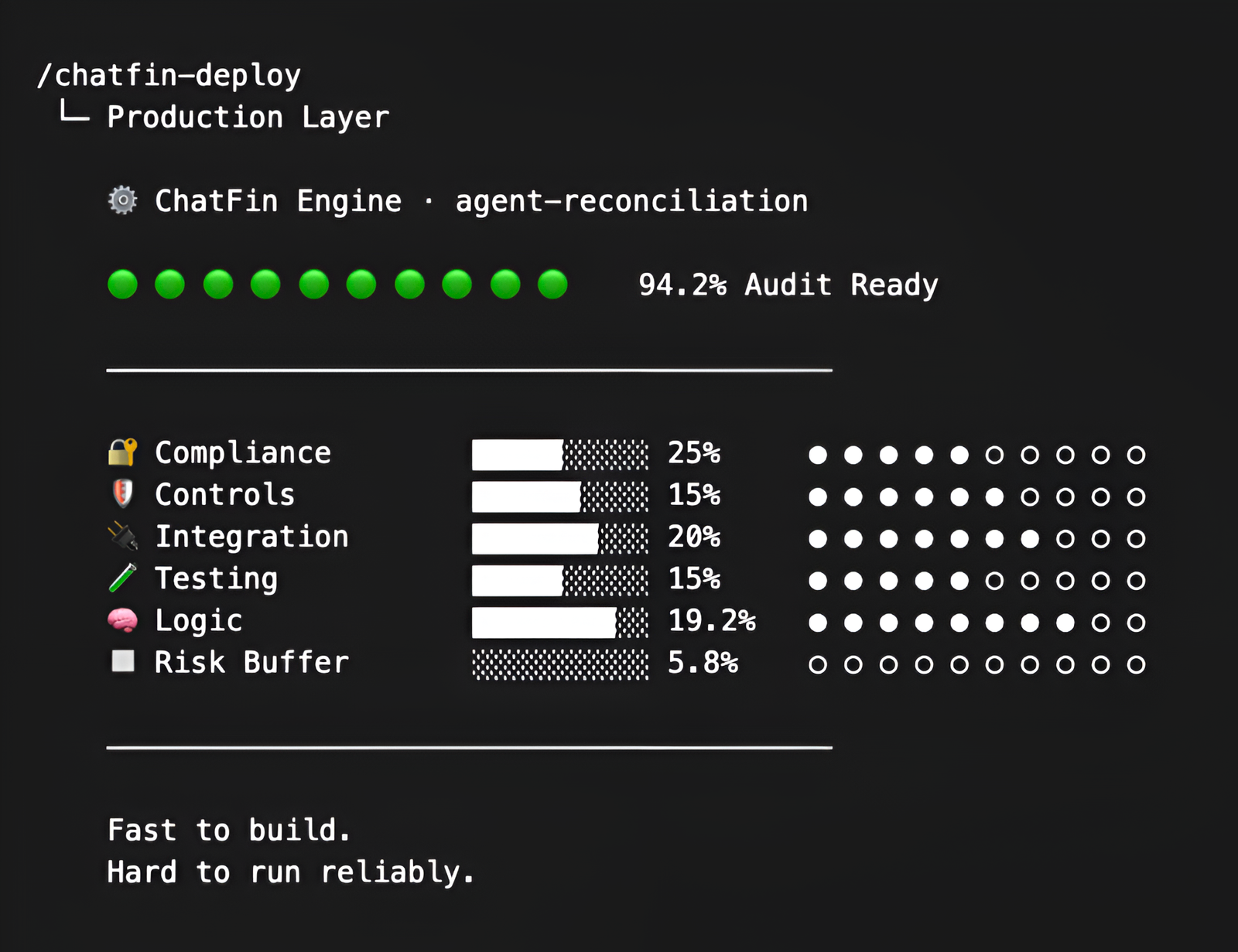Click the Compliance 25% progress bar

[x=559, y=455]
